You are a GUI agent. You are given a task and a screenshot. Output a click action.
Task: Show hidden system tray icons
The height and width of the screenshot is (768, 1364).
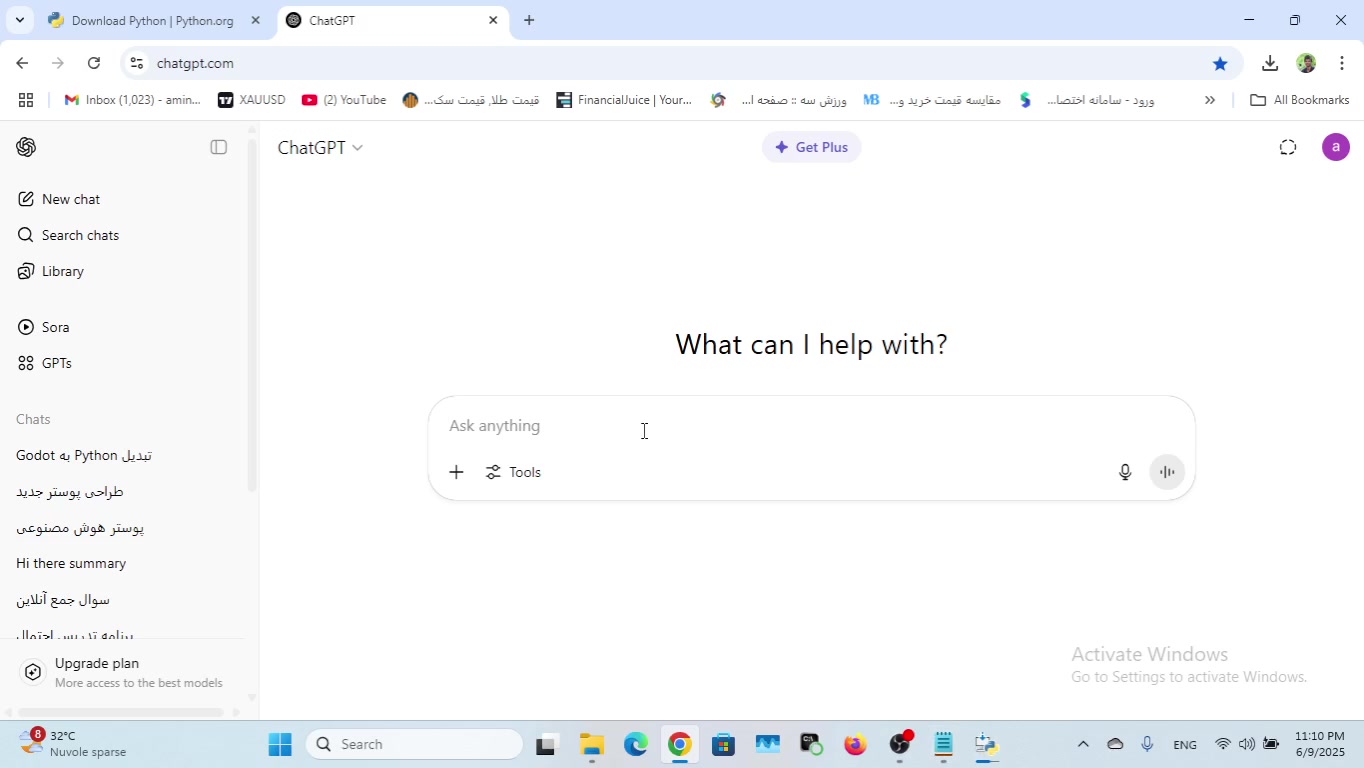1083,744
